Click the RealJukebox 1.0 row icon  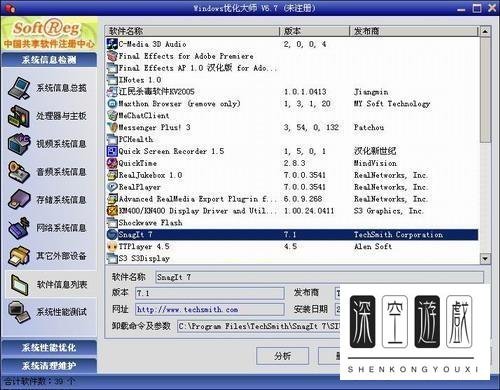pos(112,175)
